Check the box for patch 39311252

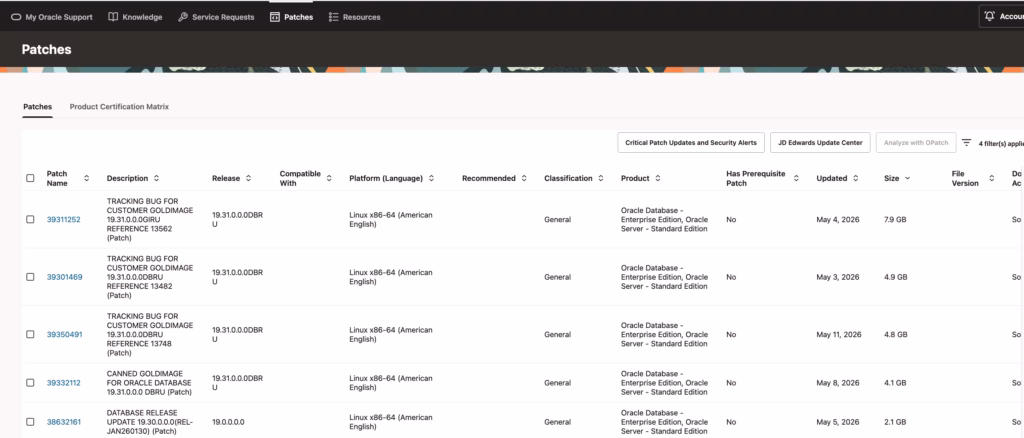pyautogui.click(x=30, y=219)
